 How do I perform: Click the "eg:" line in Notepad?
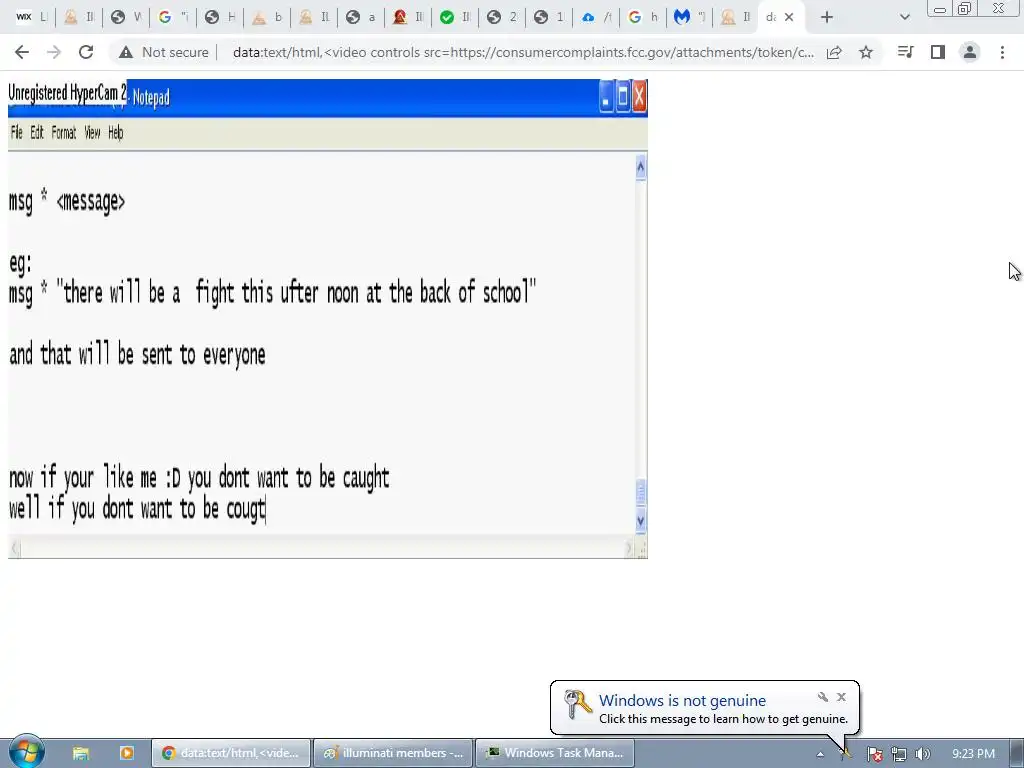pyautogui.click(x=20, y=263)
